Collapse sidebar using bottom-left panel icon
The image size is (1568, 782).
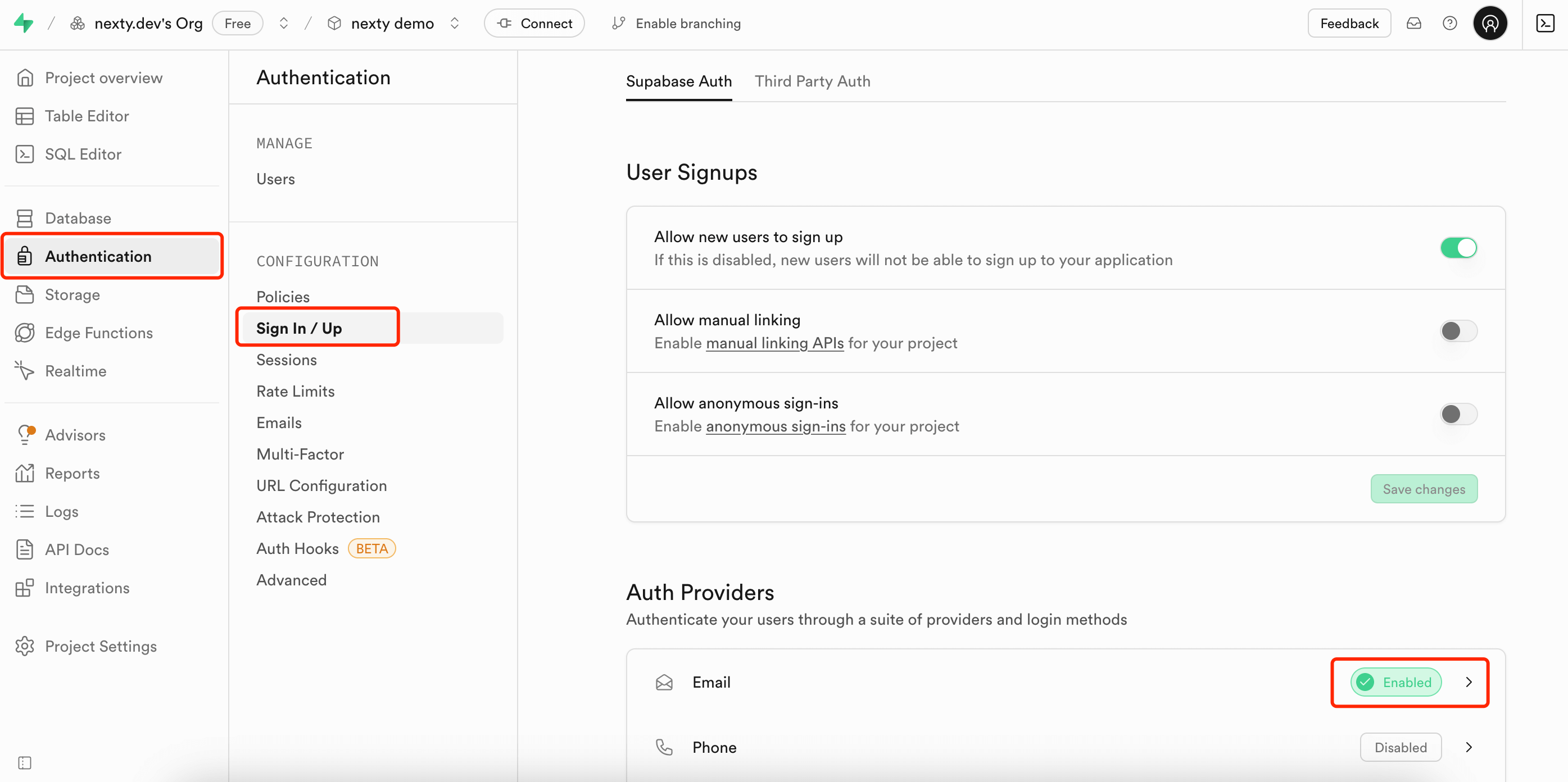tap(24, 762)
